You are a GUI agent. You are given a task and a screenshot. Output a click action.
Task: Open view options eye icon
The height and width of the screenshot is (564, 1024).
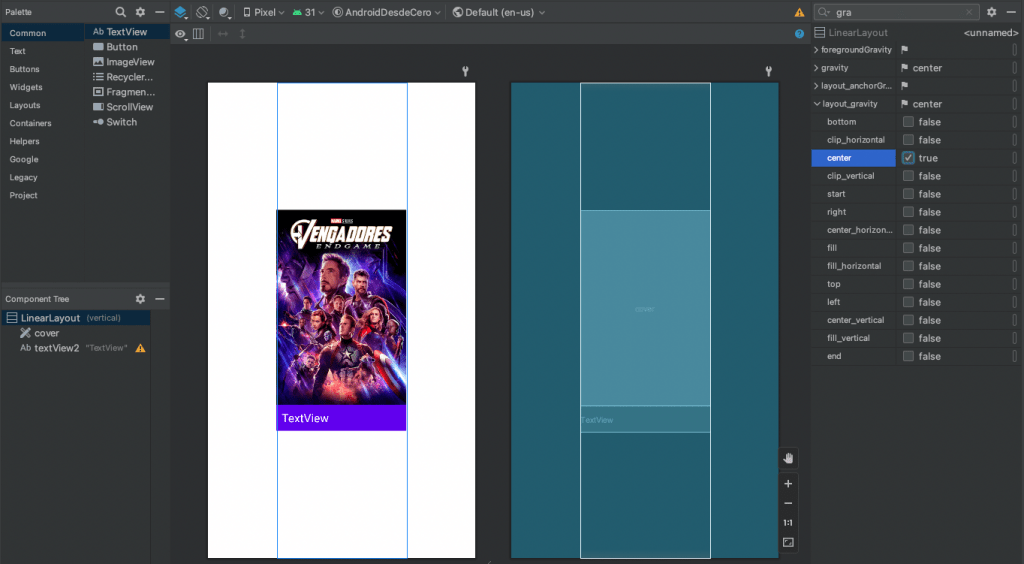(x=180, y=34)
